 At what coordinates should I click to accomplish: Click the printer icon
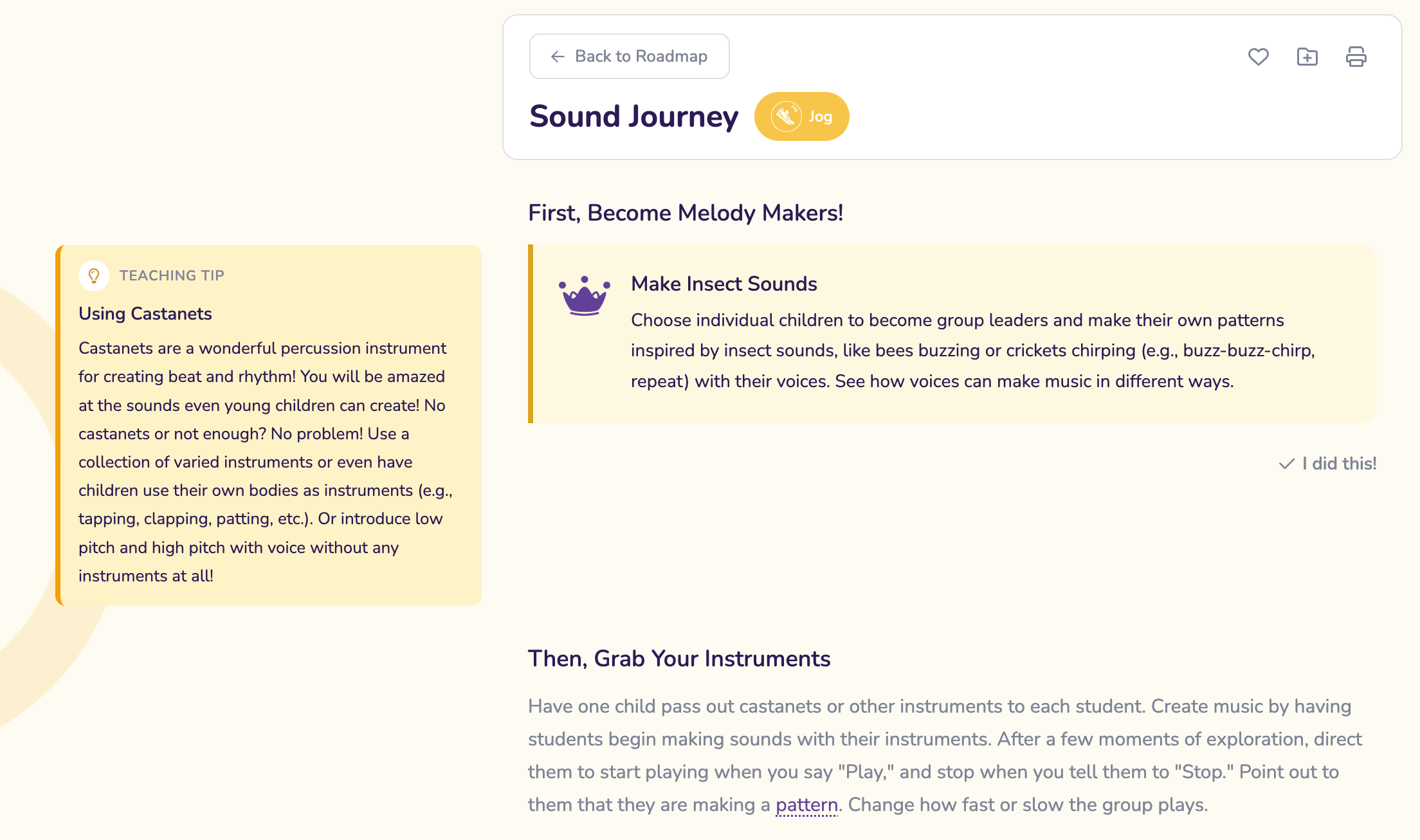[1356, 57]
